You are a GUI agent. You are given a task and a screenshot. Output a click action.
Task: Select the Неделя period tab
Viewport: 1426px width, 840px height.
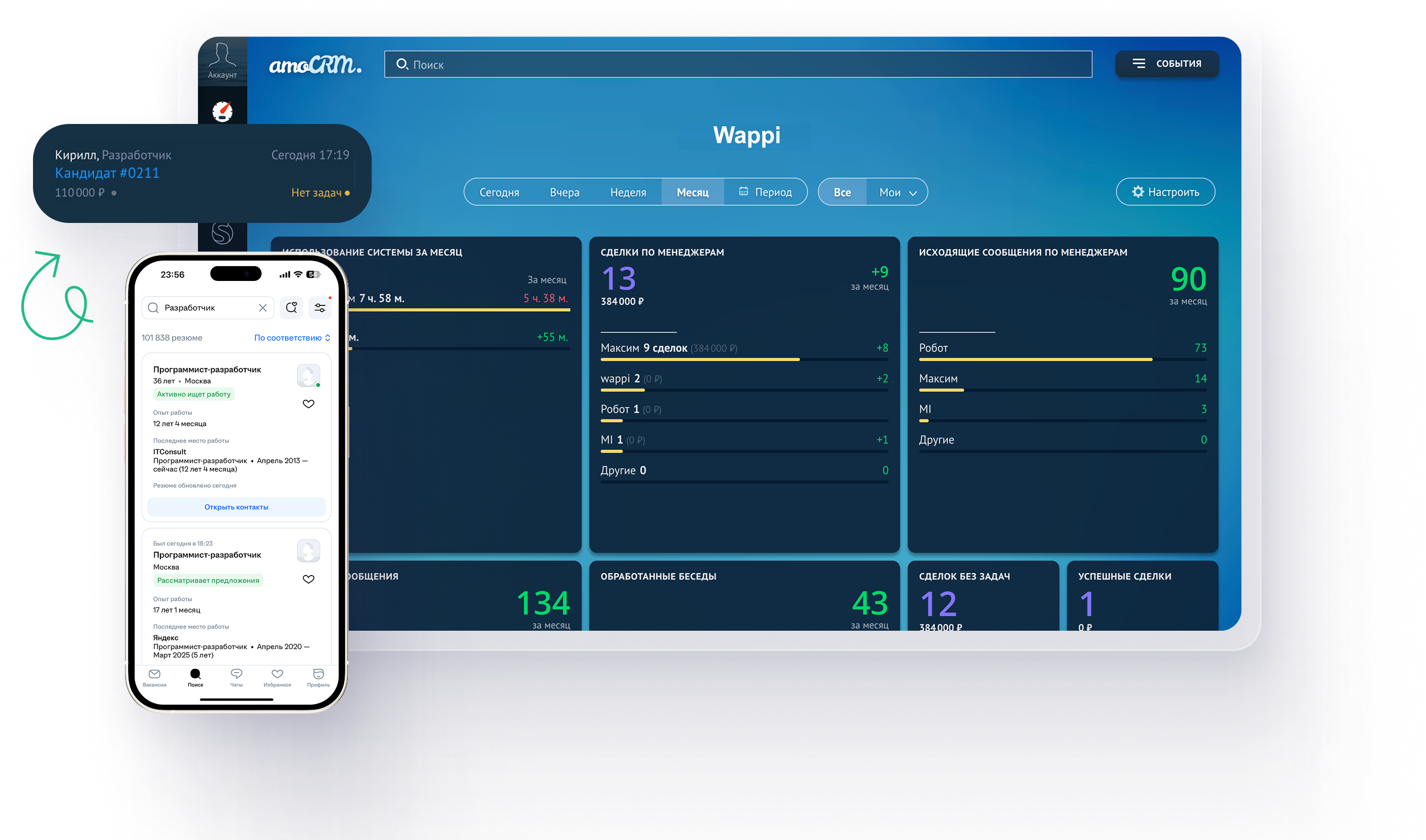(x=628, y=192)
